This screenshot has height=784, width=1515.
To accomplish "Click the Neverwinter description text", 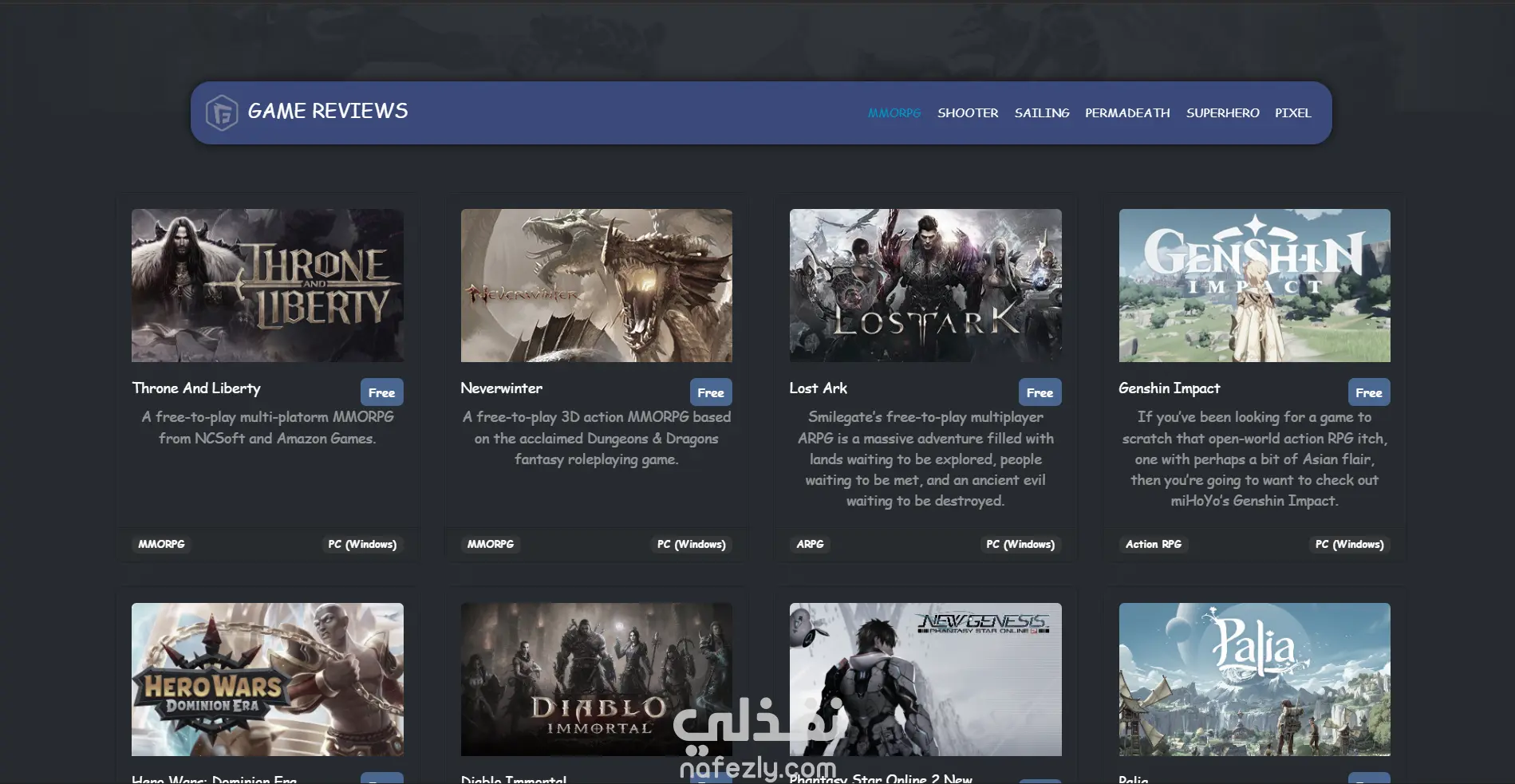I will tap(597, 438).
